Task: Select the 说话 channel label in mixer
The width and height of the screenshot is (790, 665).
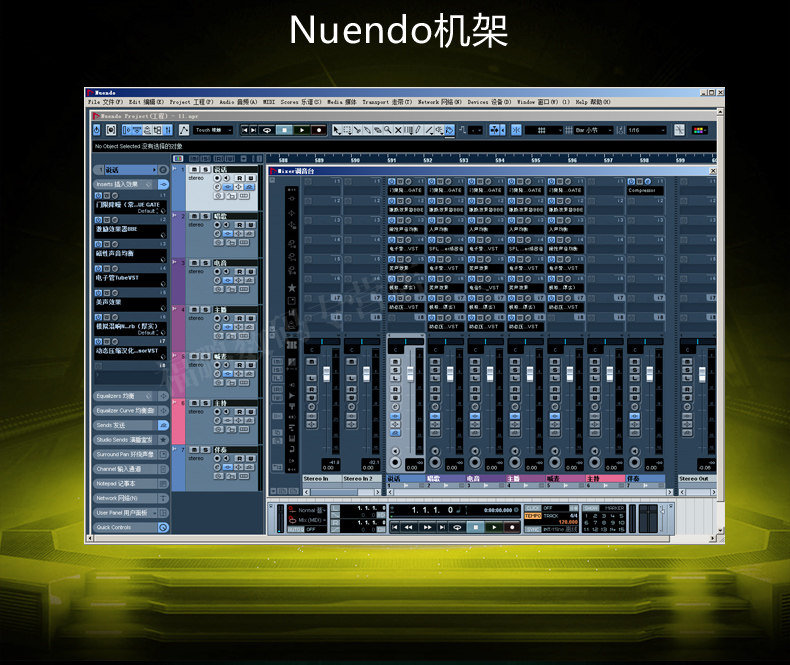Action: [x=406, y=479]
